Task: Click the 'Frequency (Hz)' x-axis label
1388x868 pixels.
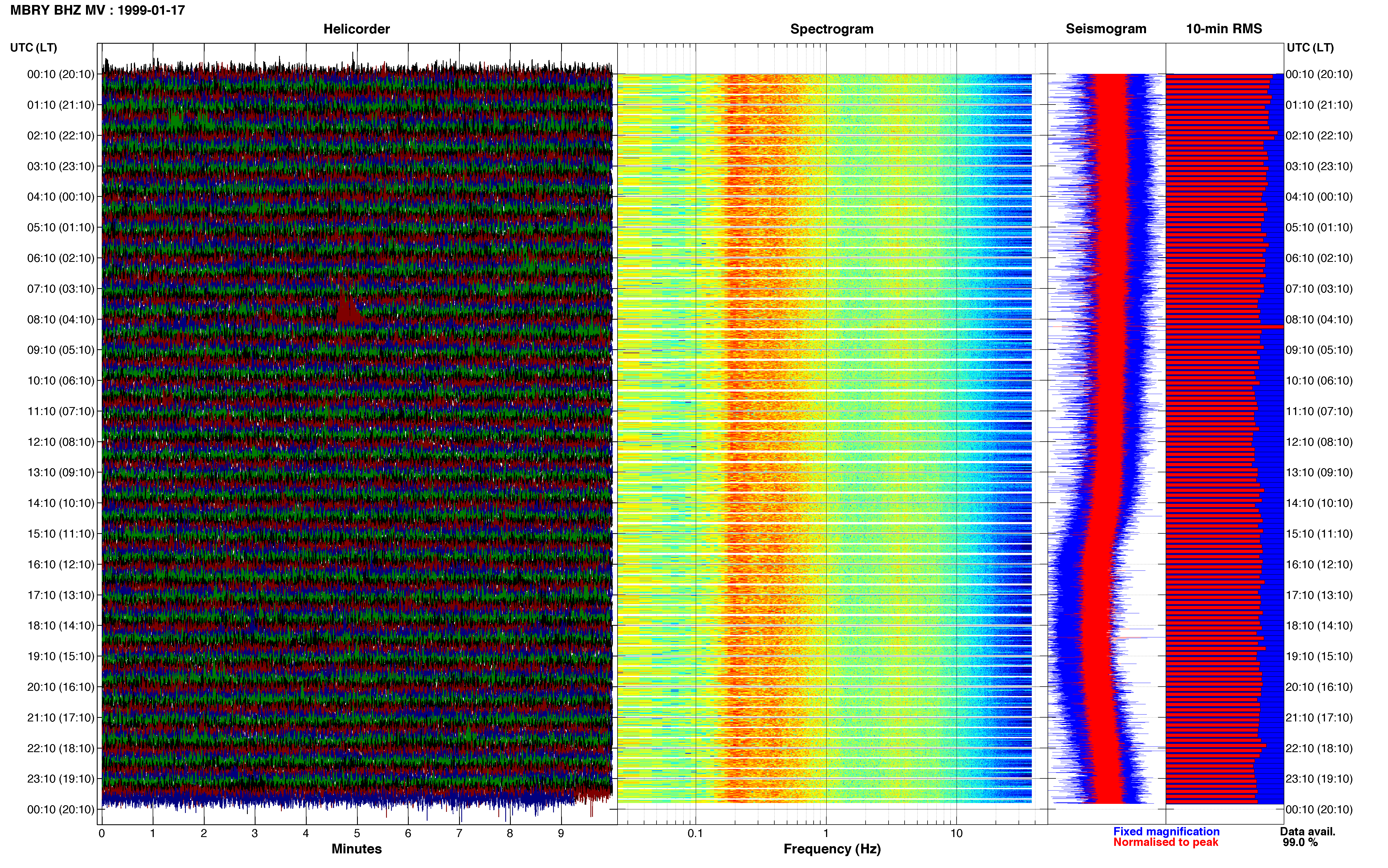Action: [832, 849]
